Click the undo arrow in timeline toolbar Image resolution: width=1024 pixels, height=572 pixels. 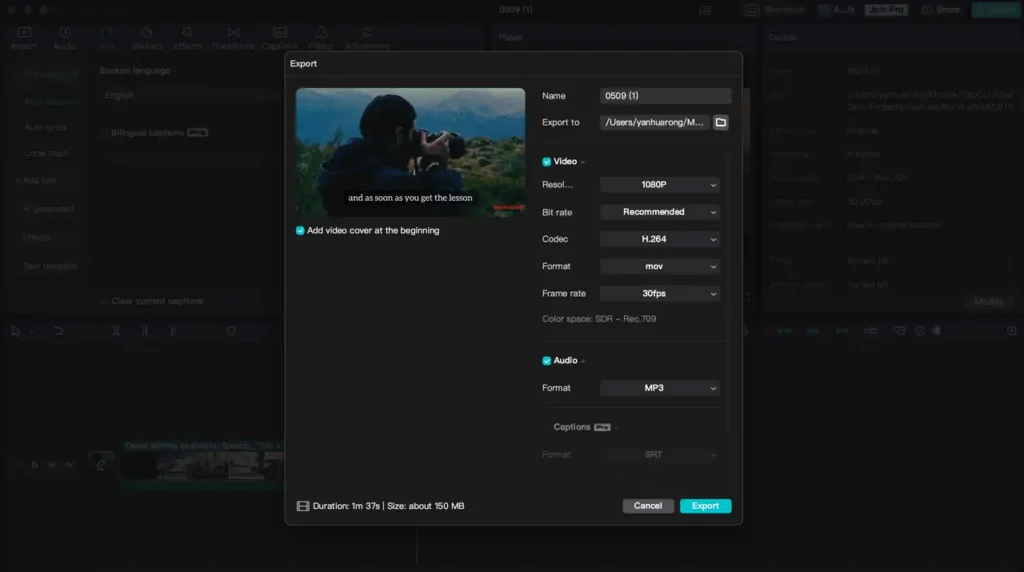click(x=58, y=331)
